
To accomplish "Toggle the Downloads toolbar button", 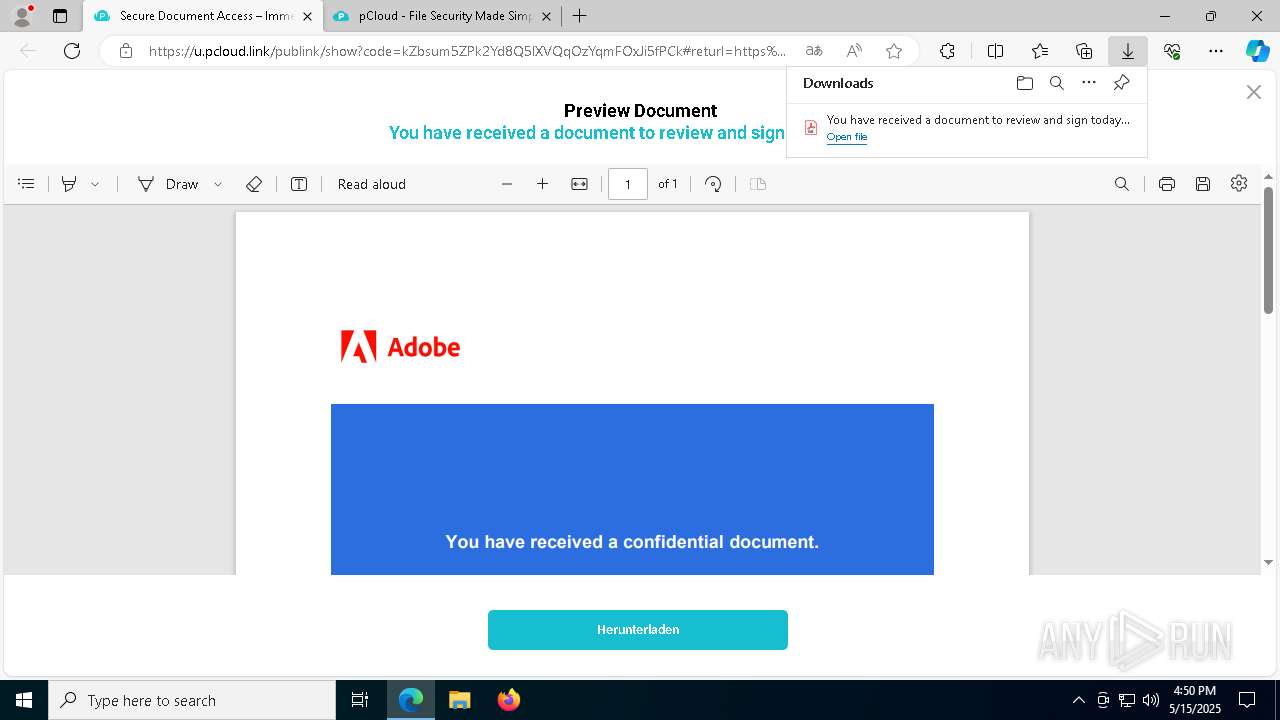I will (x=1127, y=51).
